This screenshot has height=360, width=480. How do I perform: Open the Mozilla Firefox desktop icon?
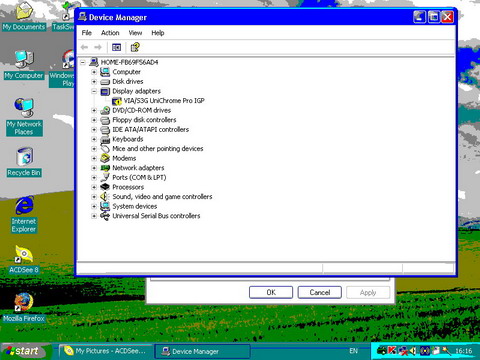pos(24,302)
